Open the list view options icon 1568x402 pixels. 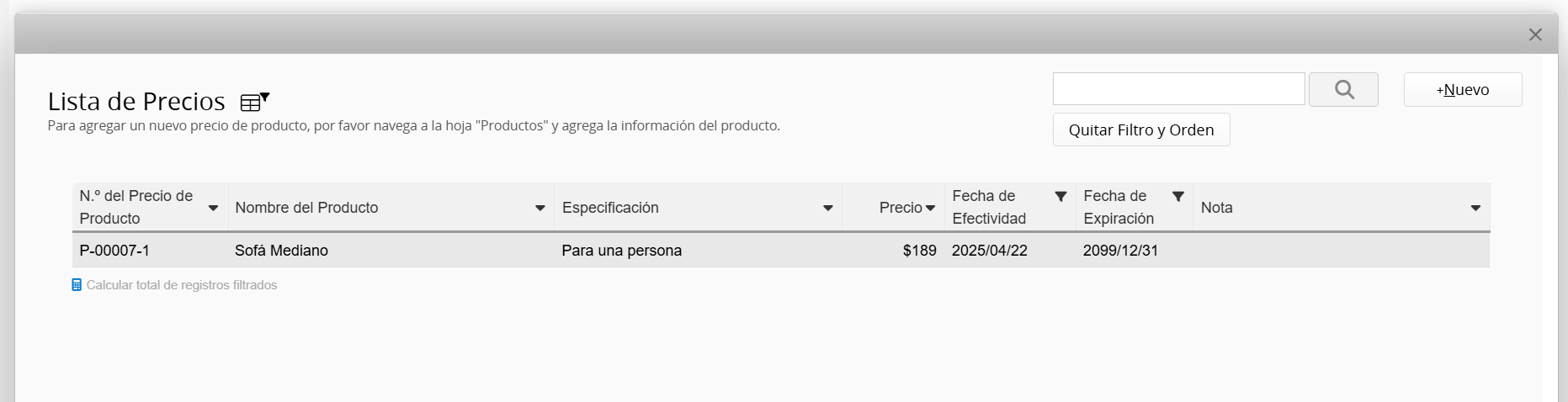254,102
